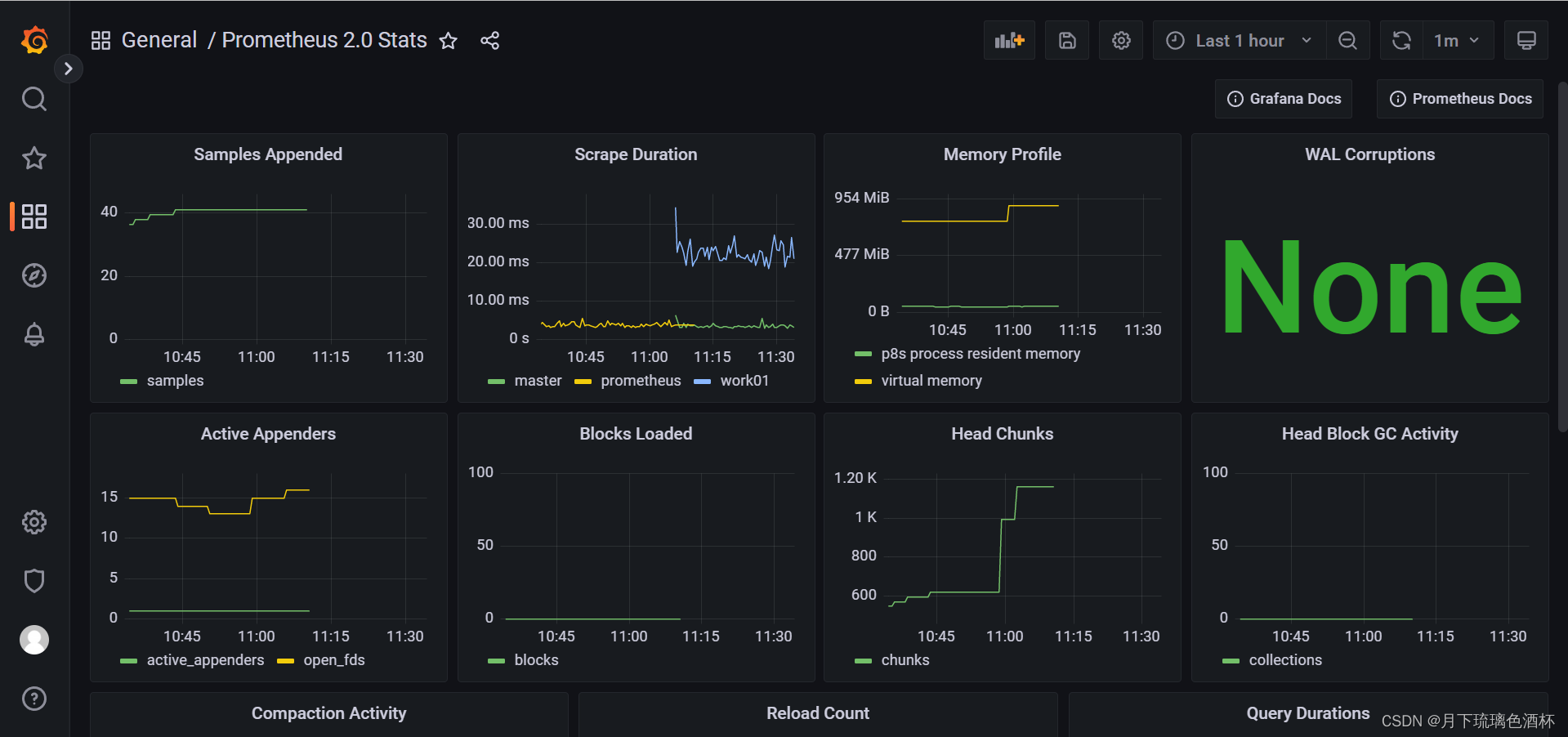Toggle the master series in Scrape Duration
Image resolution: width=1568 pixels, height=737 pixels.
(538, 381)
